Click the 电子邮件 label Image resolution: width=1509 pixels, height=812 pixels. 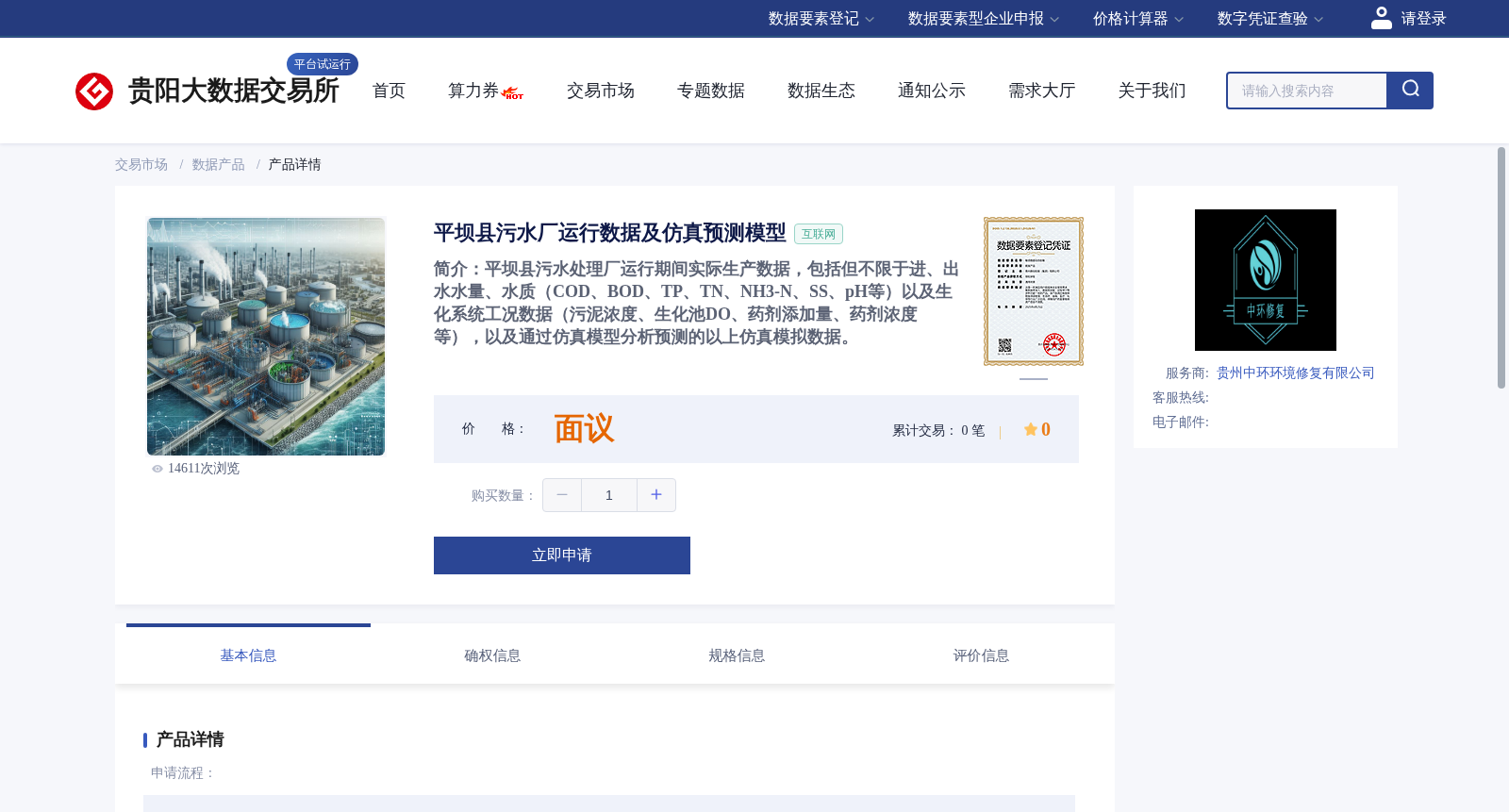coord(1181,423)
